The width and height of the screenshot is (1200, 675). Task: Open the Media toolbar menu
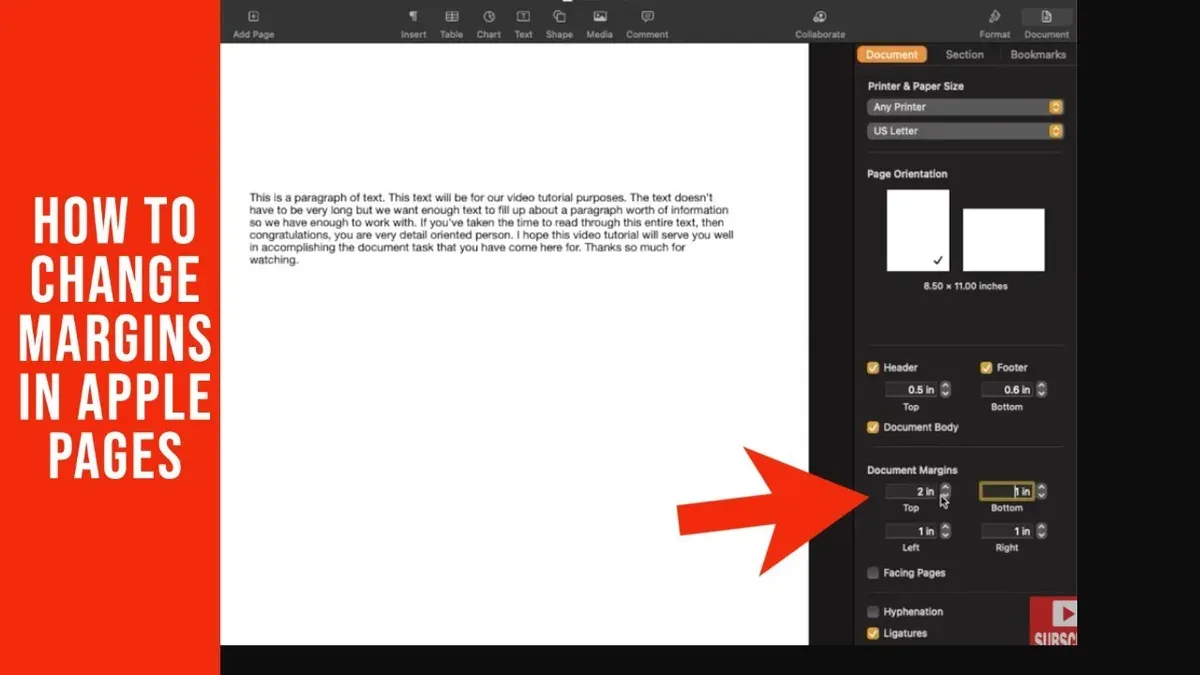click(600, 17)
